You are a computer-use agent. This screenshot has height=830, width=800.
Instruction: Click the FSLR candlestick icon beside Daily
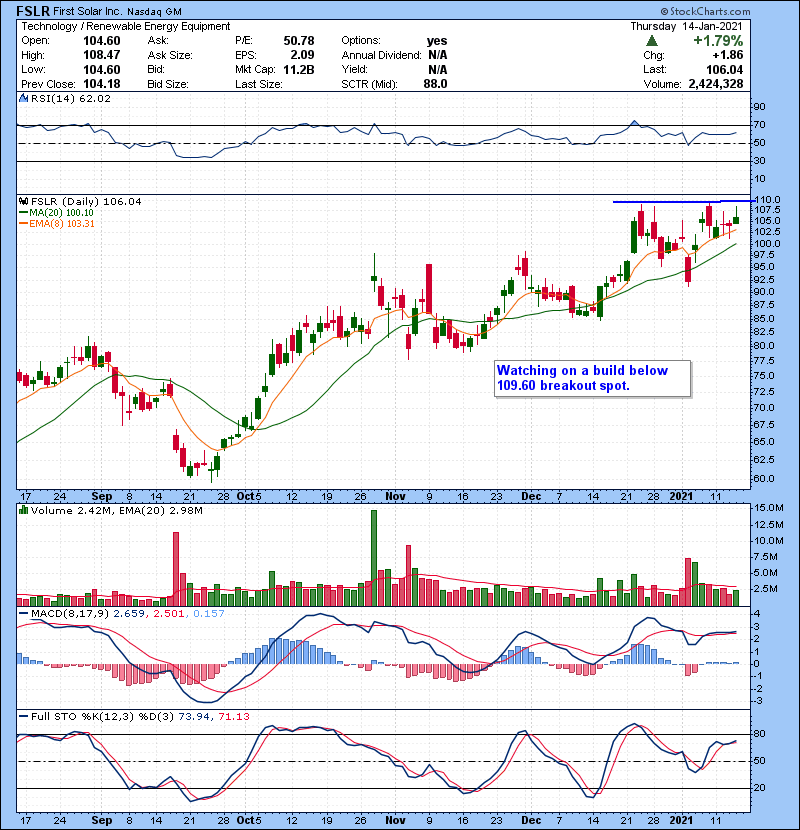point(23,201)
